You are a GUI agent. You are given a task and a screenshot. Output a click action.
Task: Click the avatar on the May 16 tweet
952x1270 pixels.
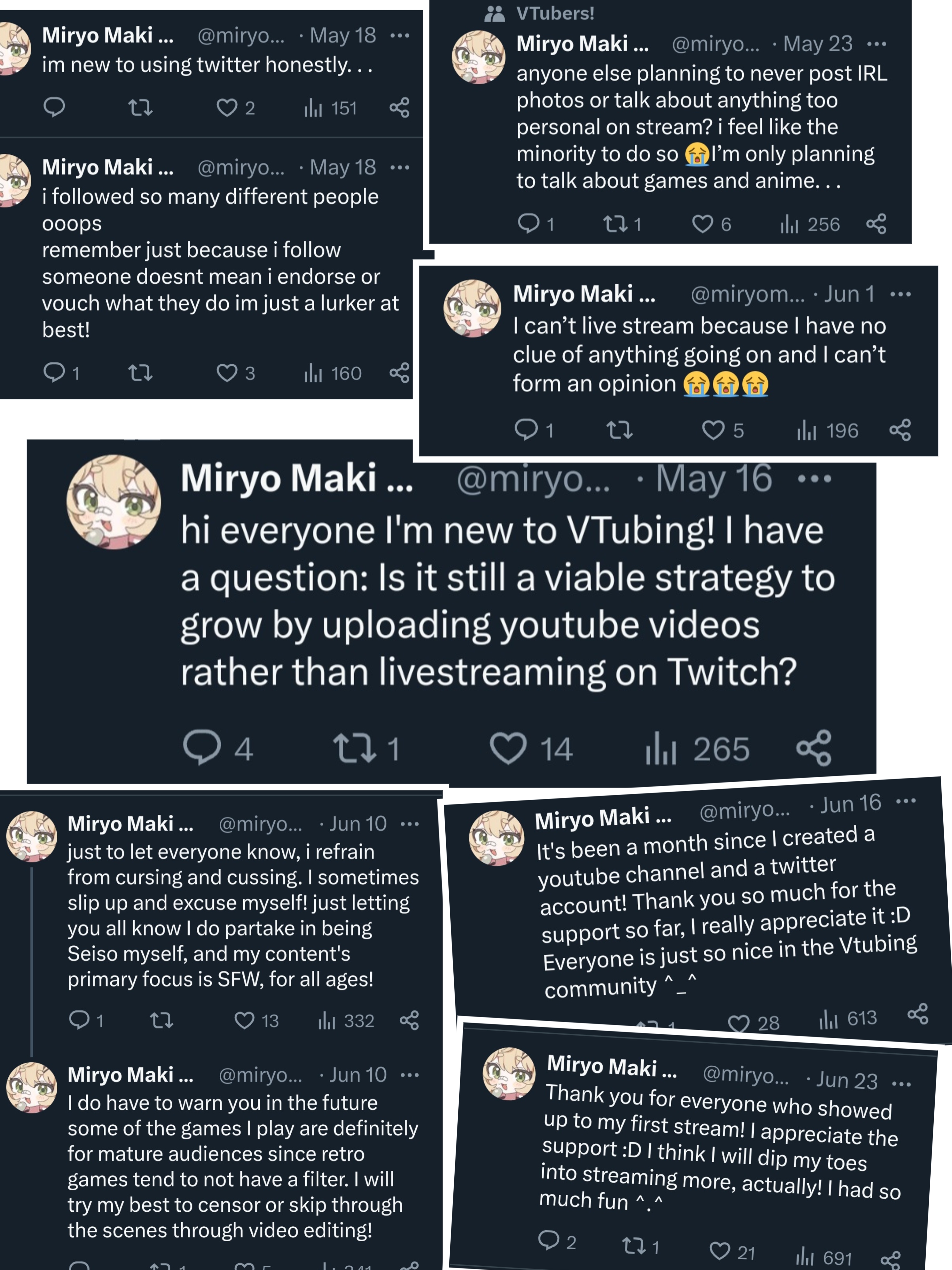point(114,502)
